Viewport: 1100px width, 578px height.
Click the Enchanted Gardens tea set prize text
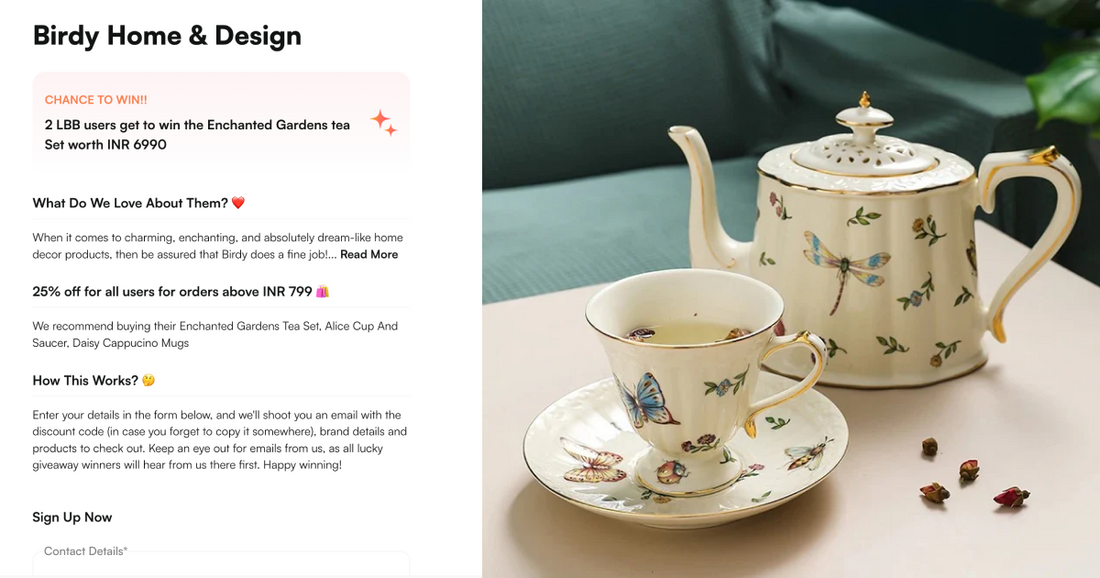coord(197,135)
